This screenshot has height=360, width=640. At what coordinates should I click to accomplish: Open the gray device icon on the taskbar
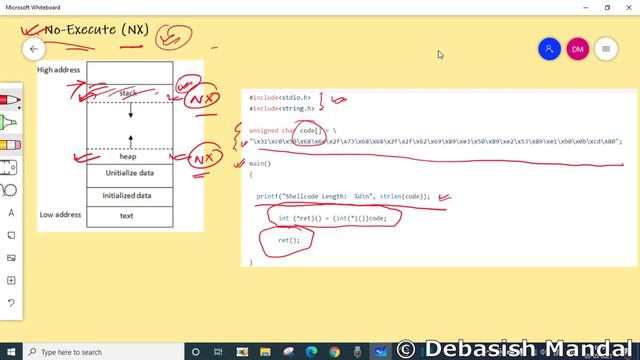pos(358,351)
